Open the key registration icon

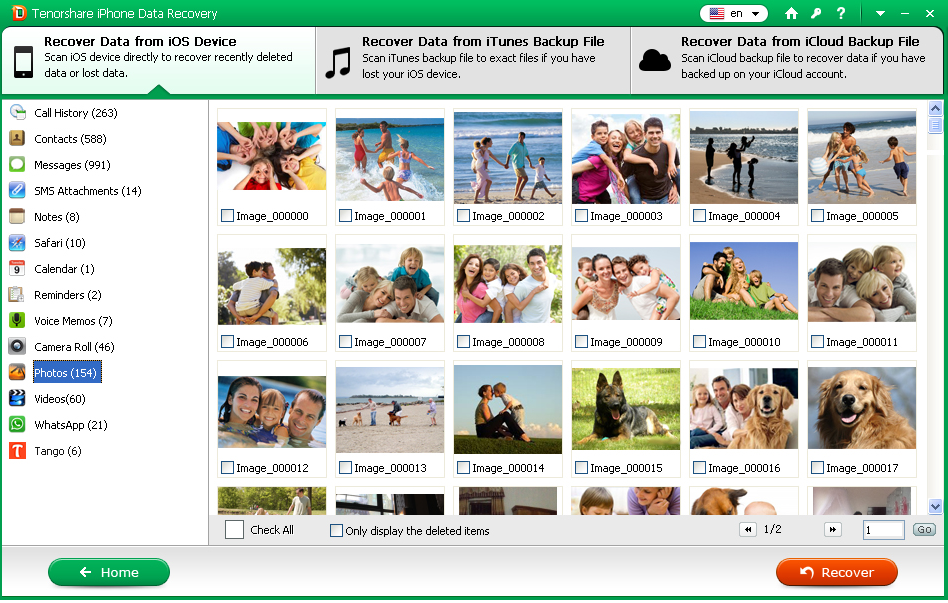pos(816,13)
